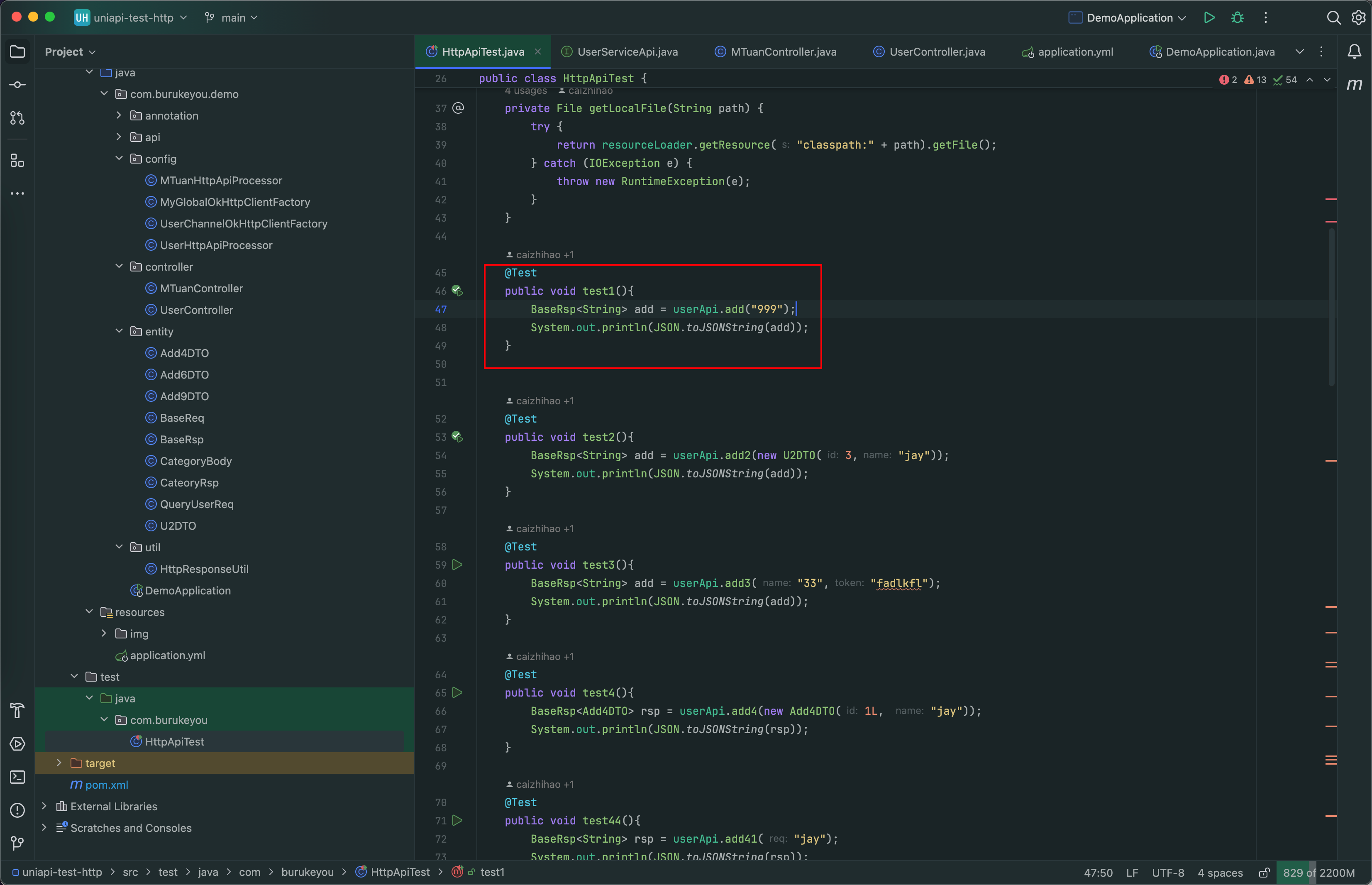This screenshot has height=885, width=1372.
Task: Open the main branch dropdown
Action: coord(232,18)
